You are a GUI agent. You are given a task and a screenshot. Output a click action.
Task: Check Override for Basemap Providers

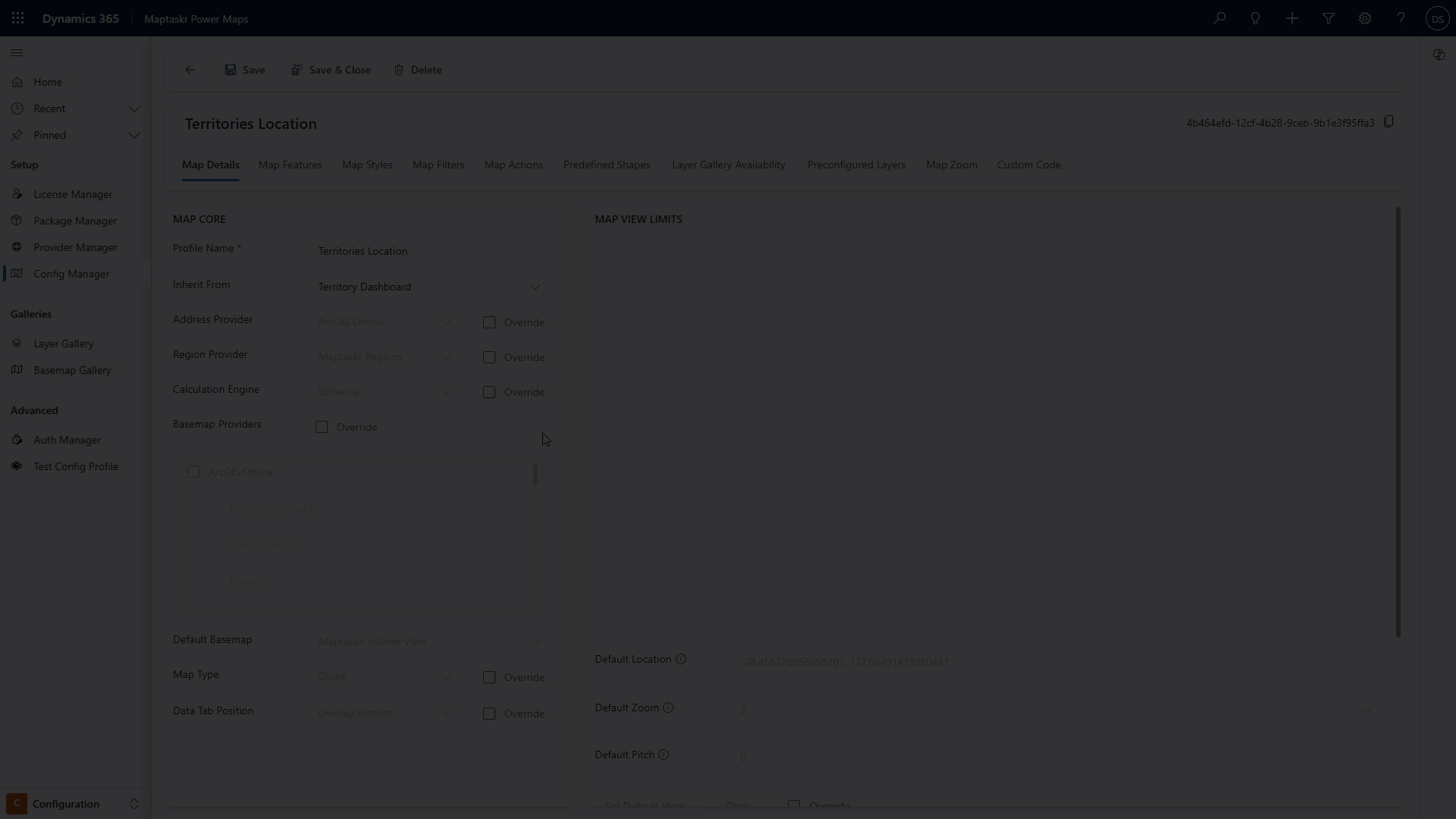click(x=322, y=427)
